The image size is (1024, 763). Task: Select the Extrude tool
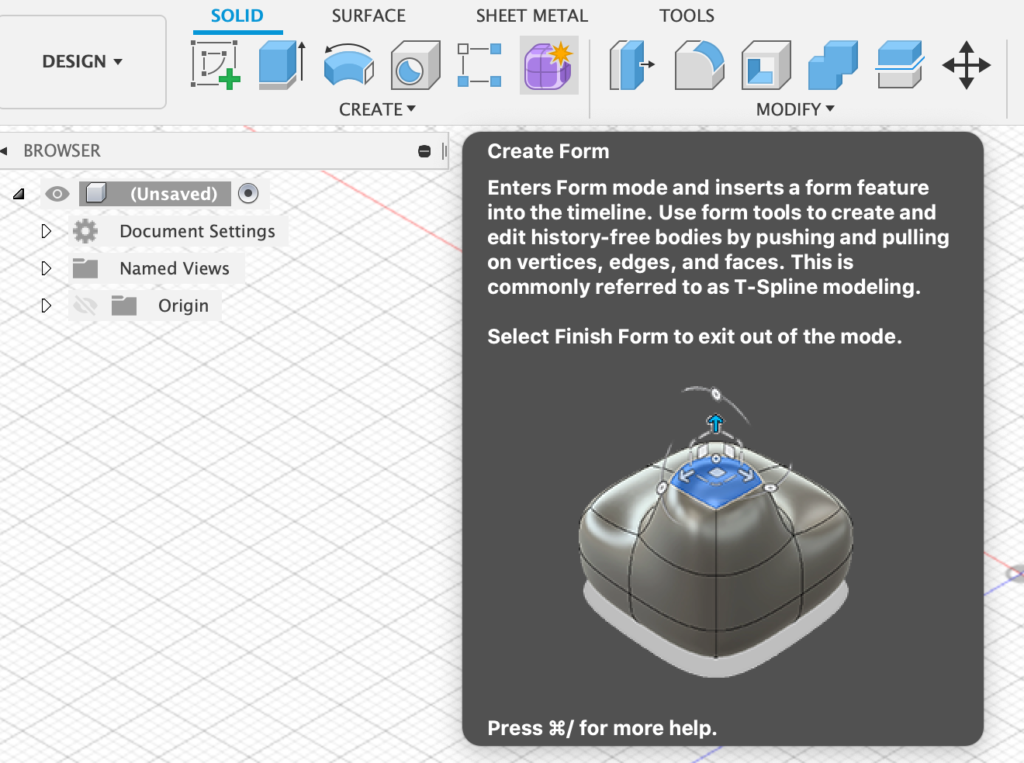[x=281, y=65]
